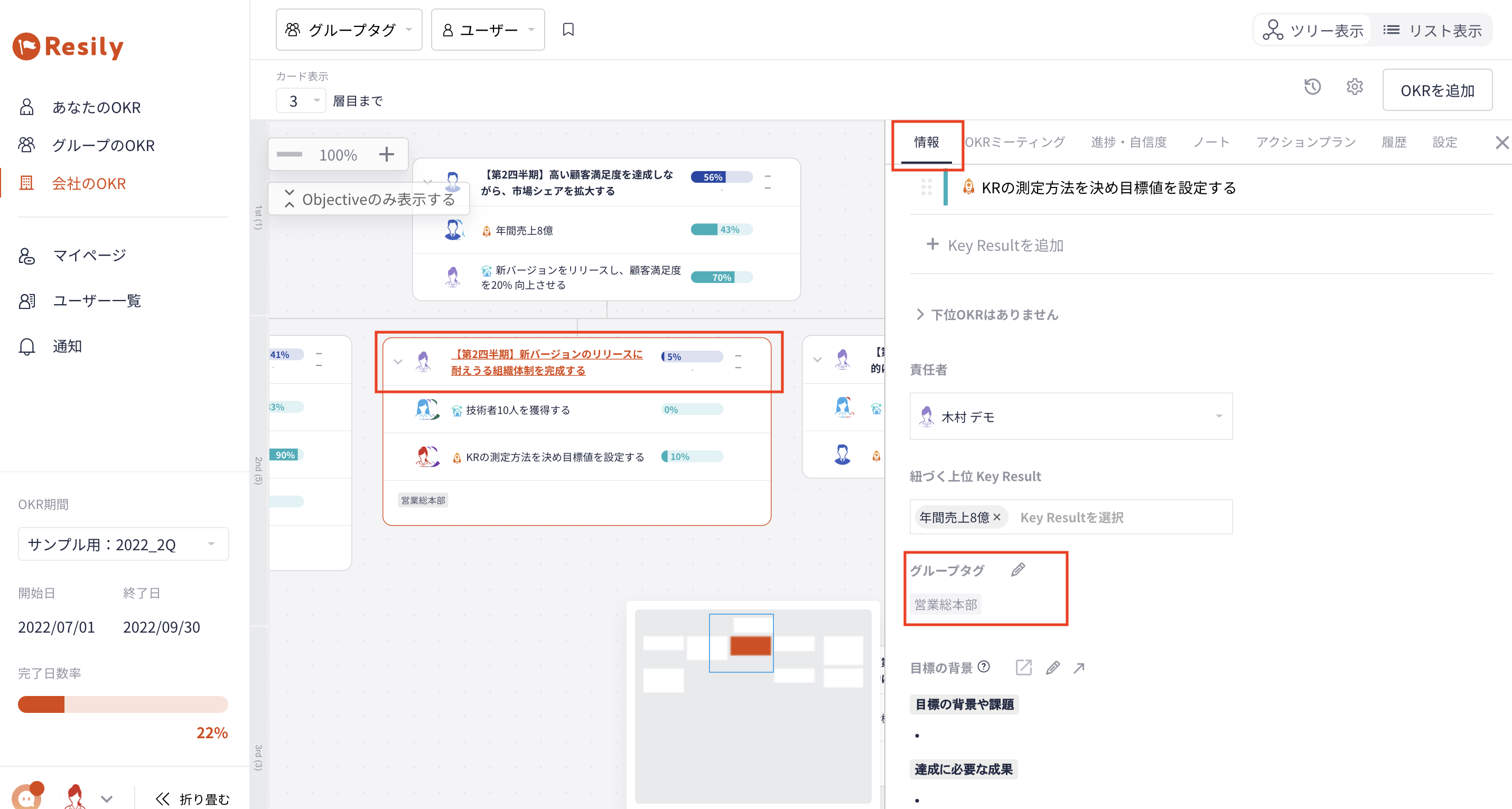Image resolution: width=1512 pixels, height=809 pixels.
Task: Click the rocket icon beside KR title
Action: tap(969, 187)
